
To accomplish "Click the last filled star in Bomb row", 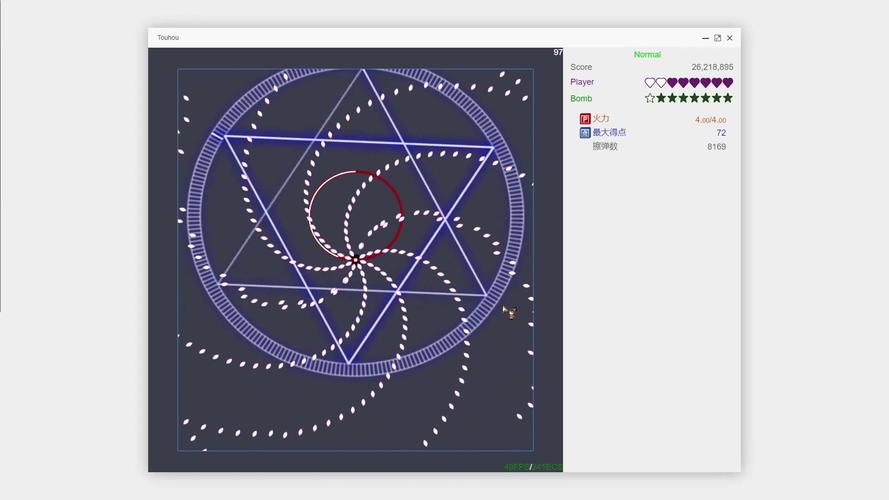I will tap(728, 98).
